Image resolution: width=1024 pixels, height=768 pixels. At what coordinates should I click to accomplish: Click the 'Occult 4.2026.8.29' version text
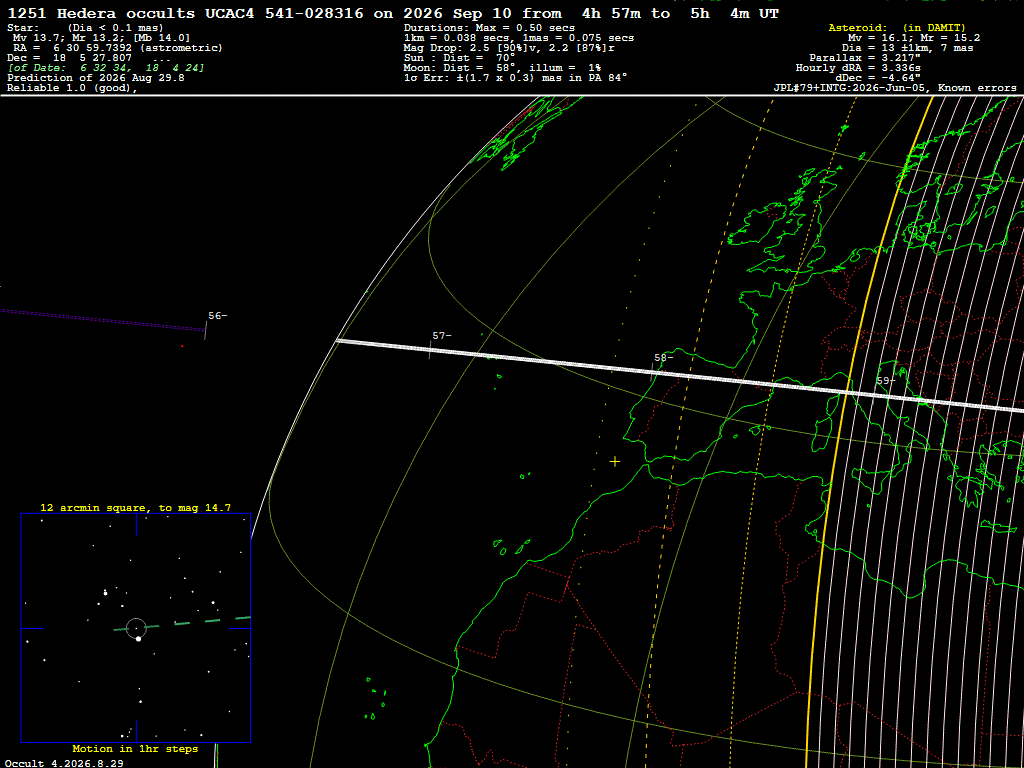[x=64, y=763]
